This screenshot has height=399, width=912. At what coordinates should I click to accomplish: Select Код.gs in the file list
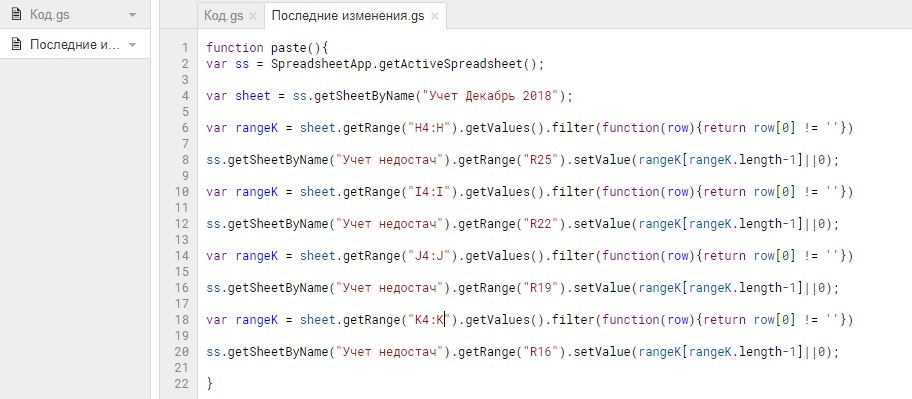pos(74,15)
